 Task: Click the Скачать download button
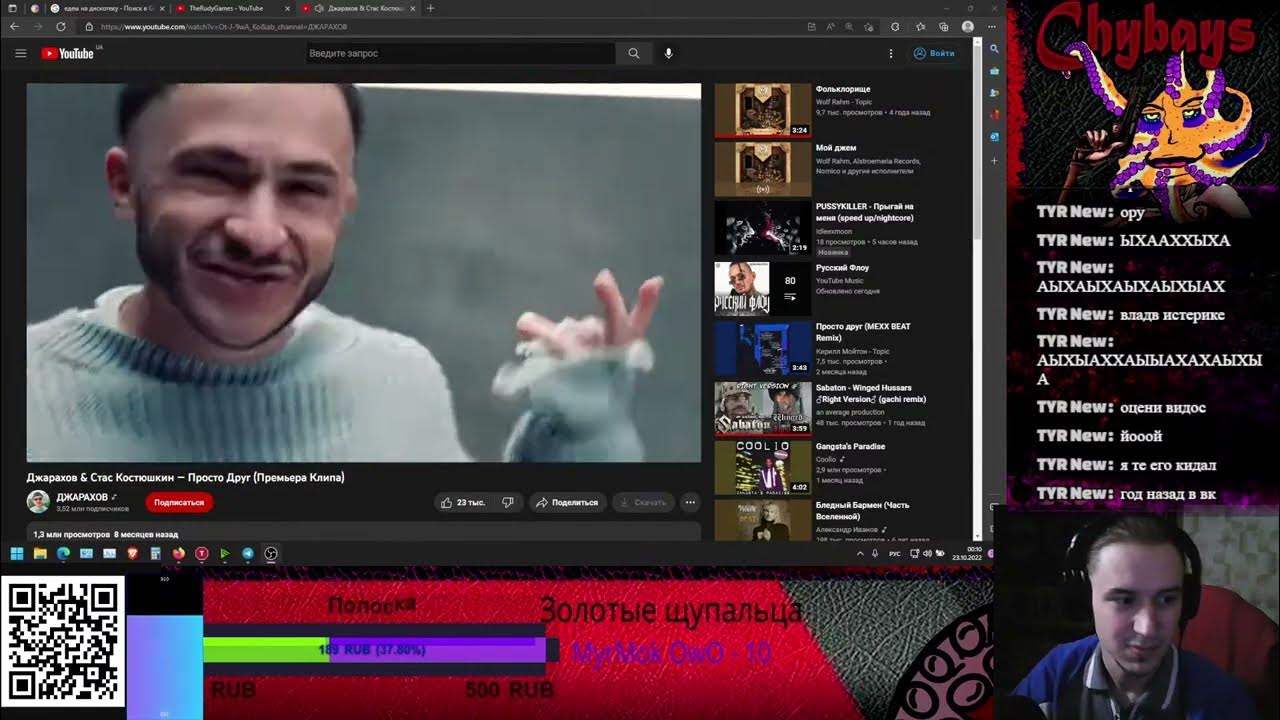click(x=642, y=502)
